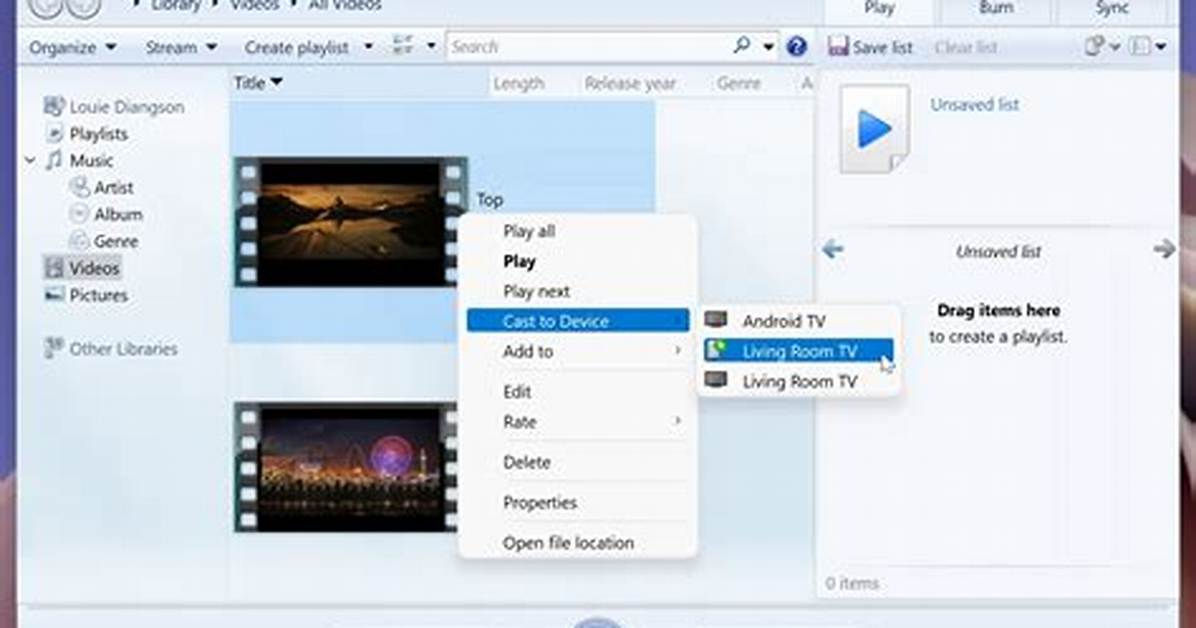This screenshot has height=628, width=1196.
Task: Sort by the Title column header
Action: (258, 83)
